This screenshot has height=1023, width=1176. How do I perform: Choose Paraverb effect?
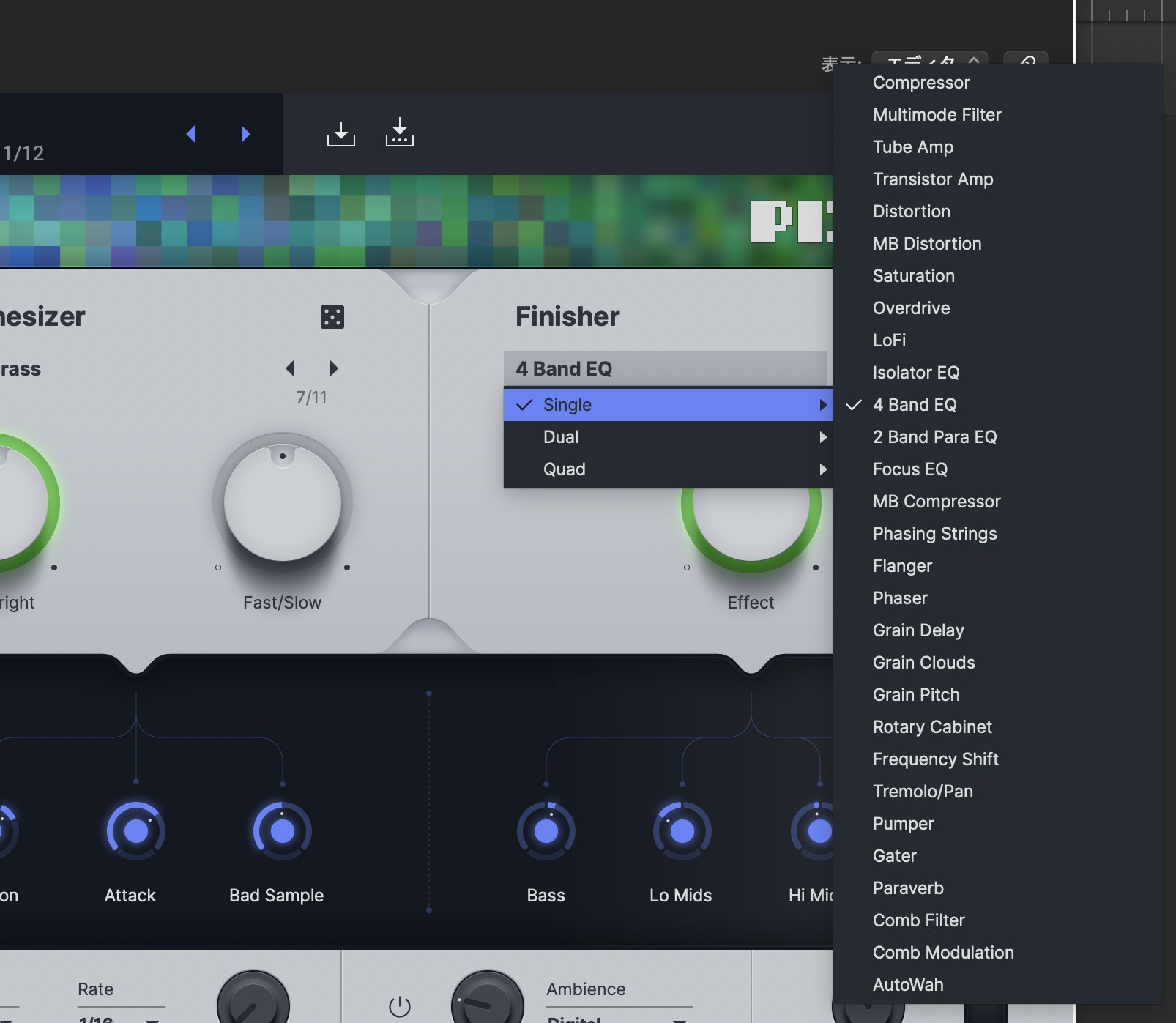(x=998, y=888)
